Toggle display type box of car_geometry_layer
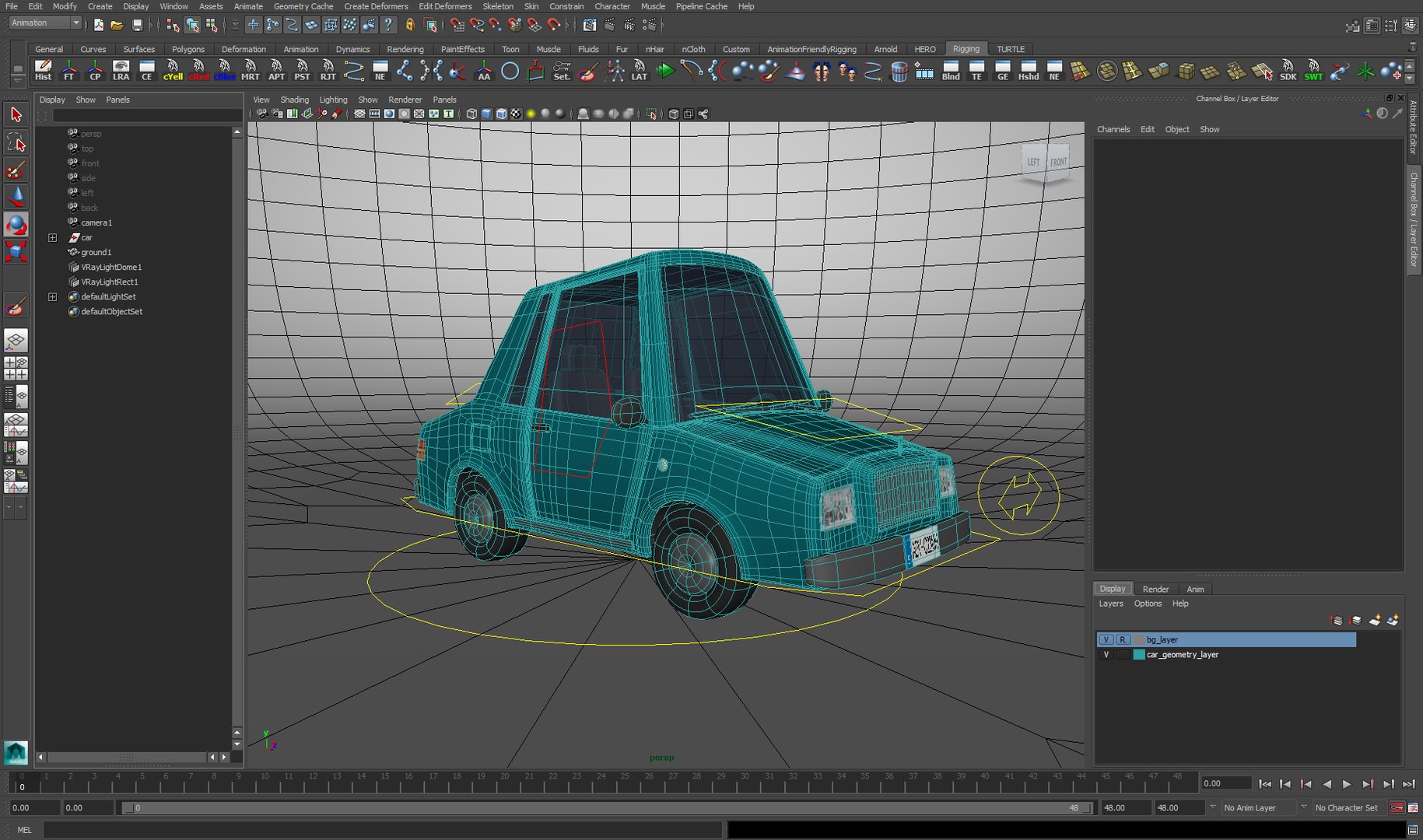The height and width of the screenshot is (840, 1423). click(x=1123, y=654)
